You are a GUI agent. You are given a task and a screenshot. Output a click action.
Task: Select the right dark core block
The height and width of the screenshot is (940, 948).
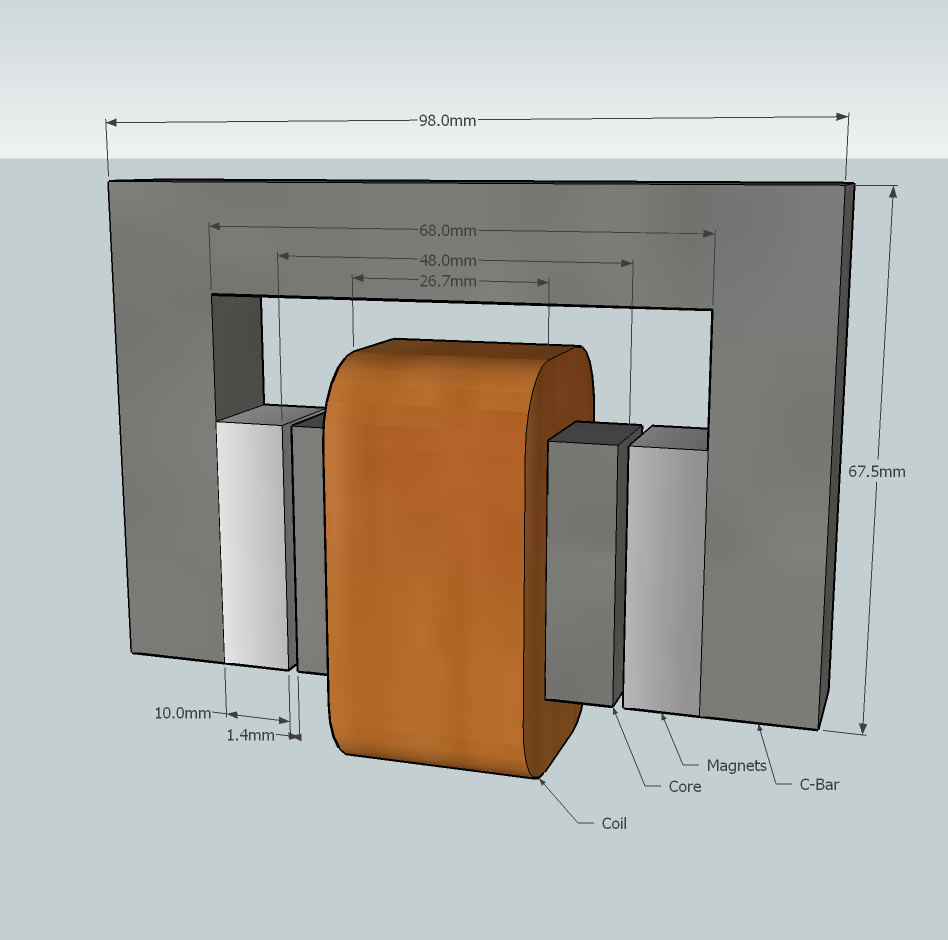click(x=583, y=565)
